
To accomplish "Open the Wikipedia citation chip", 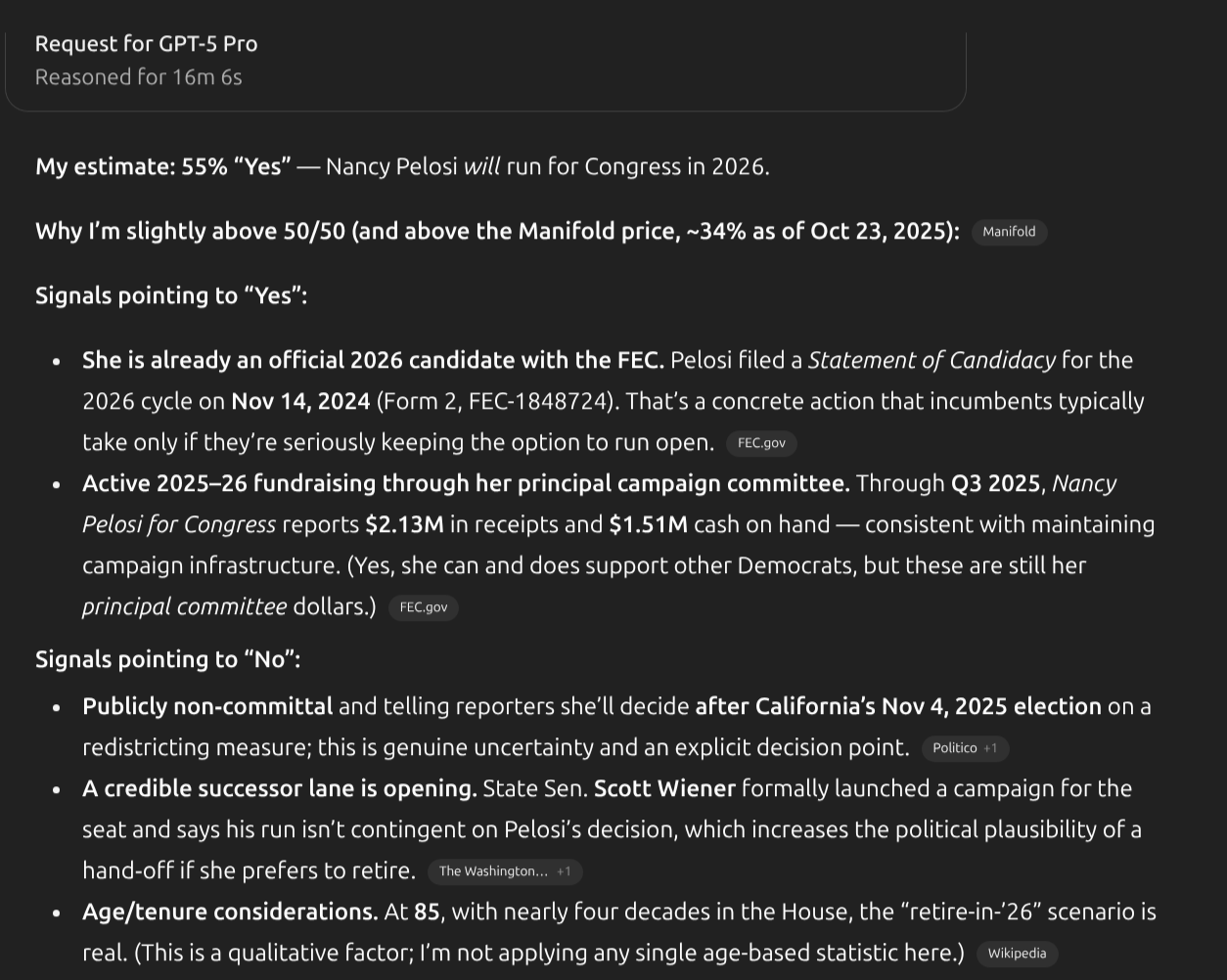I will [x=1017, y=954].
